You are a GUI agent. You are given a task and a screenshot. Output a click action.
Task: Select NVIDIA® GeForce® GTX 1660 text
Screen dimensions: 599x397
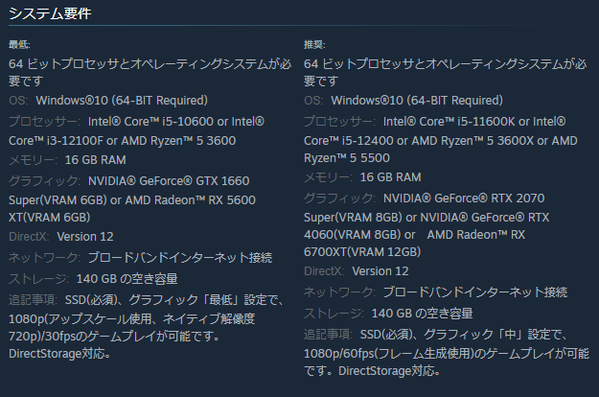click(x=169, y=181)
